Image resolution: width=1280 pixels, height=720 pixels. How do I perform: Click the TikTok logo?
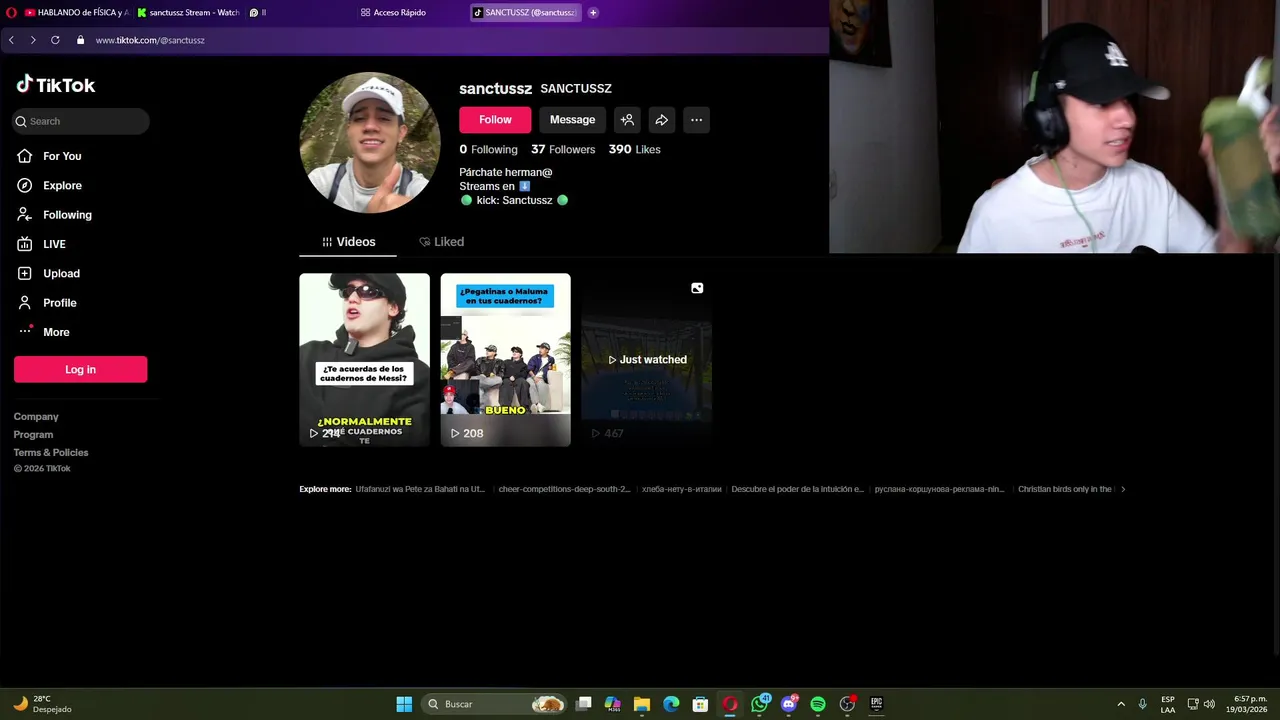click(x=56, y=85)
